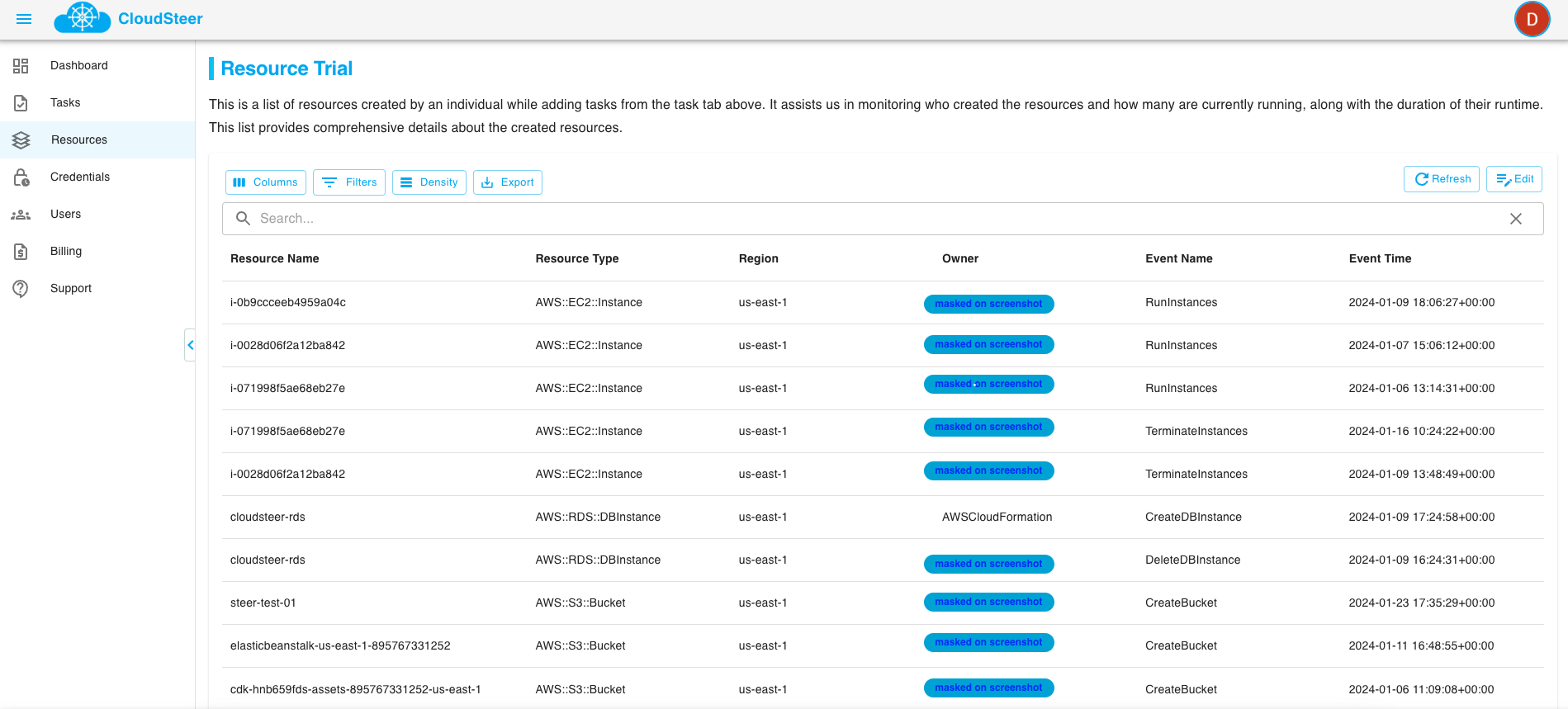Viewport: 1568px width, 709px height.
Task: Open user avatar D profile
Action: (1532, 19)
